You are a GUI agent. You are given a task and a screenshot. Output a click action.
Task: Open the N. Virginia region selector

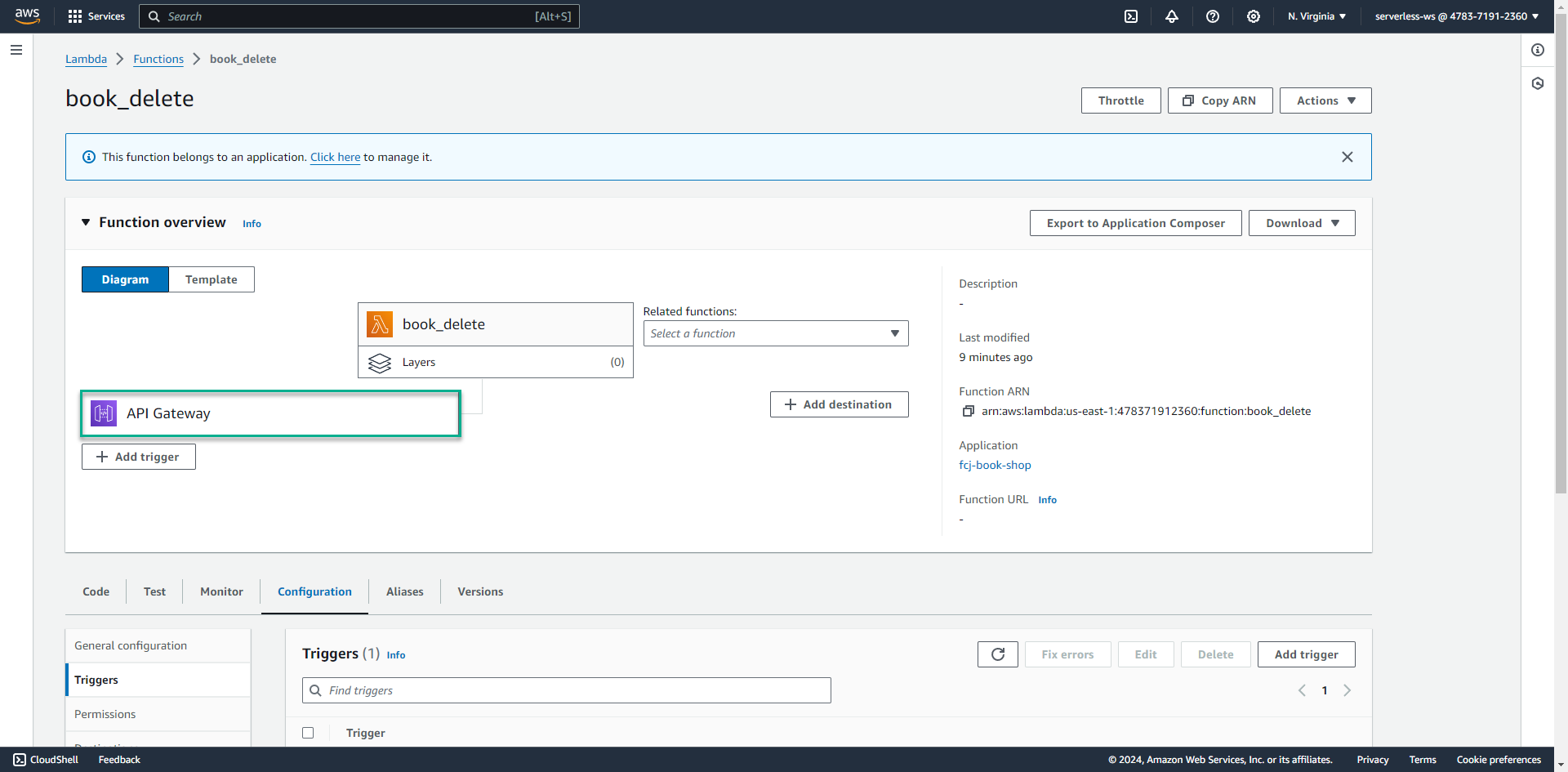1316,16
